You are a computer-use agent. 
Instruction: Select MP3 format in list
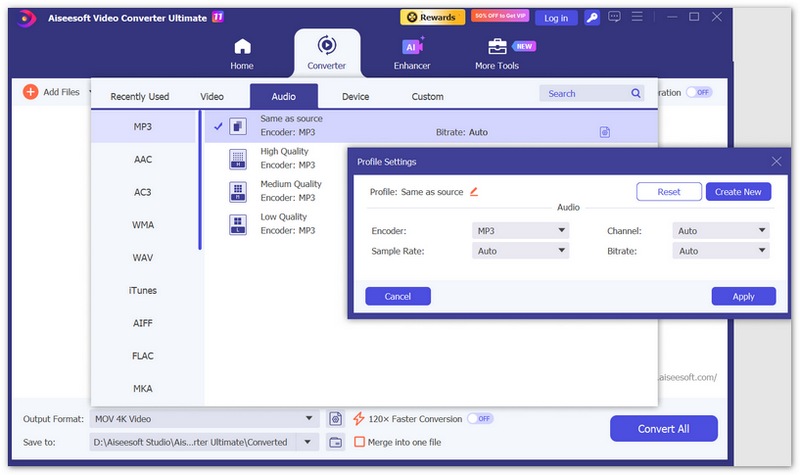pyautogui.click(x=143, y=127)
